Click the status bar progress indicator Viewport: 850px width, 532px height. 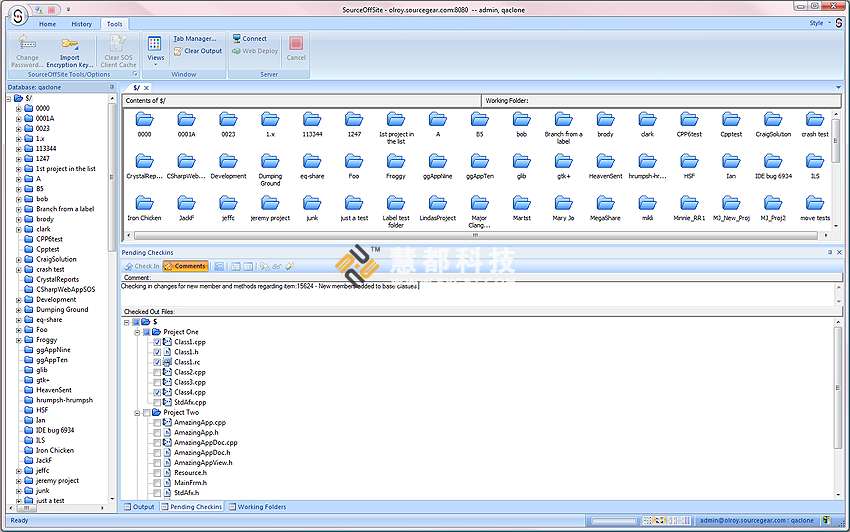click(614, 521)
